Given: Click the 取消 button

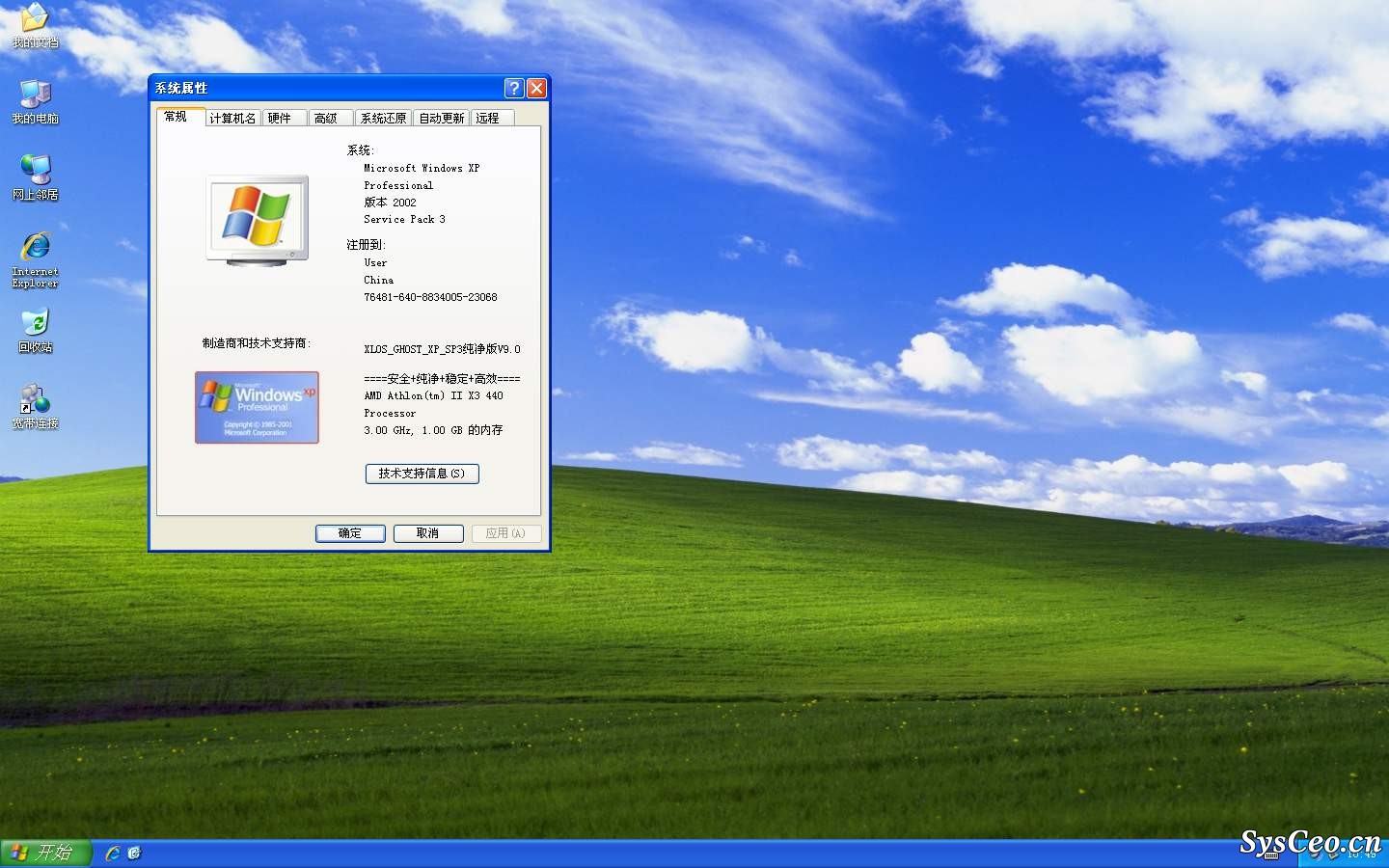Looking at the screenshot, I should pyautogui.click(x=428, y=533).
